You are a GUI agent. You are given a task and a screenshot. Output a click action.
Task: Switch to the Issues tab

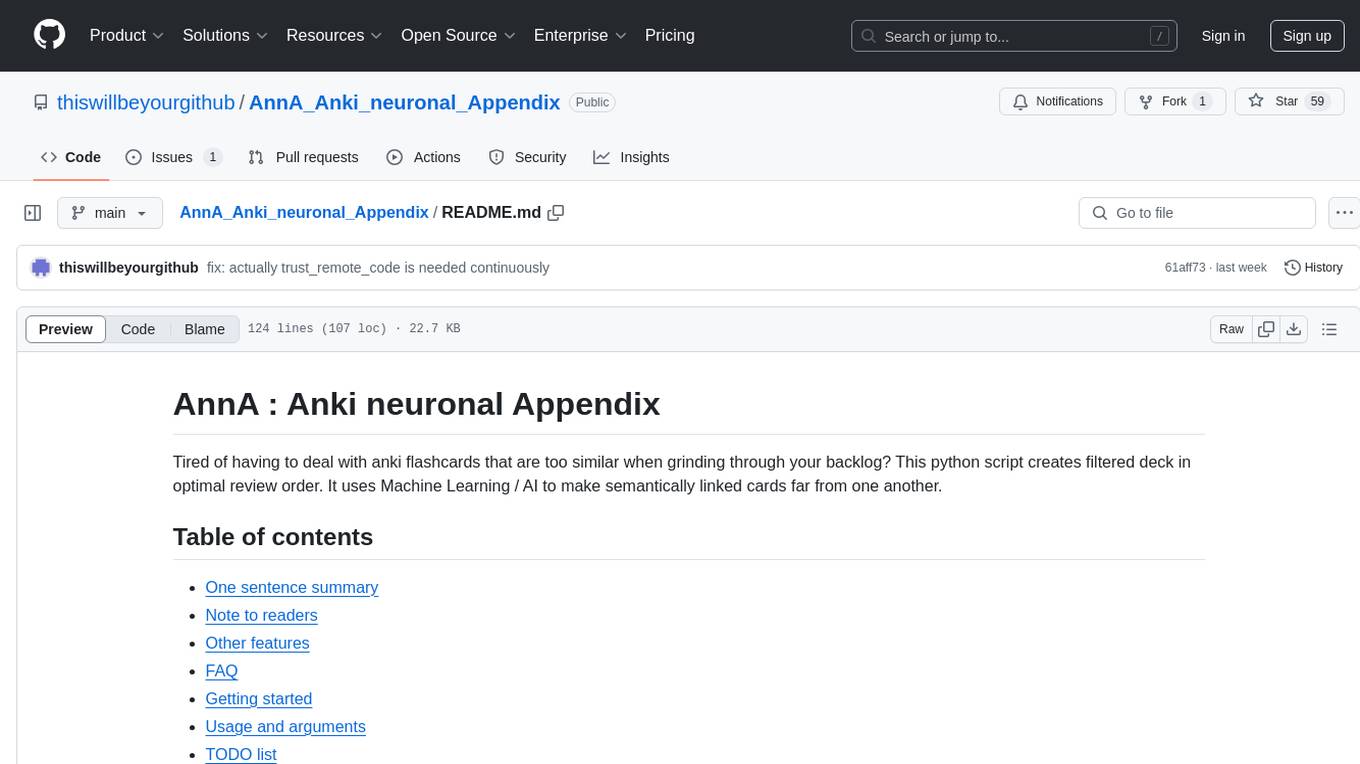click(173, 157)
